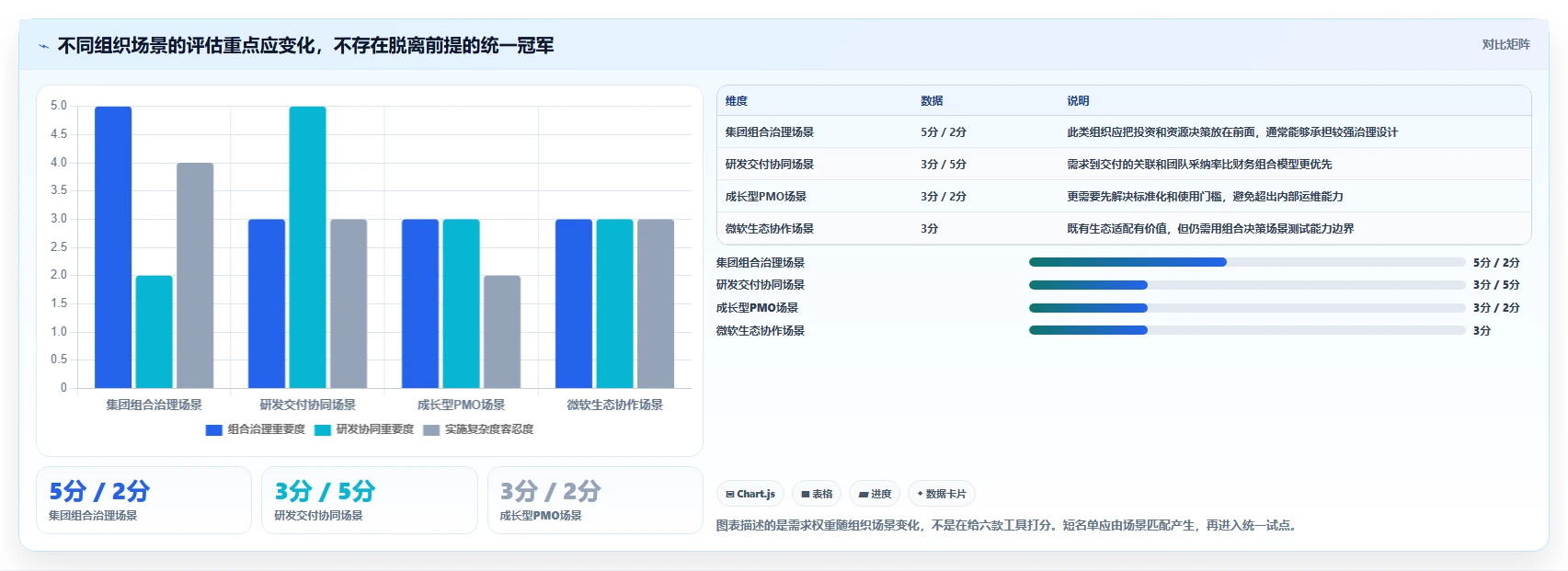Toggle the 组合治理重要度 legend swatch
This screenshot has width=1568, height=571.
click(214, 430)
